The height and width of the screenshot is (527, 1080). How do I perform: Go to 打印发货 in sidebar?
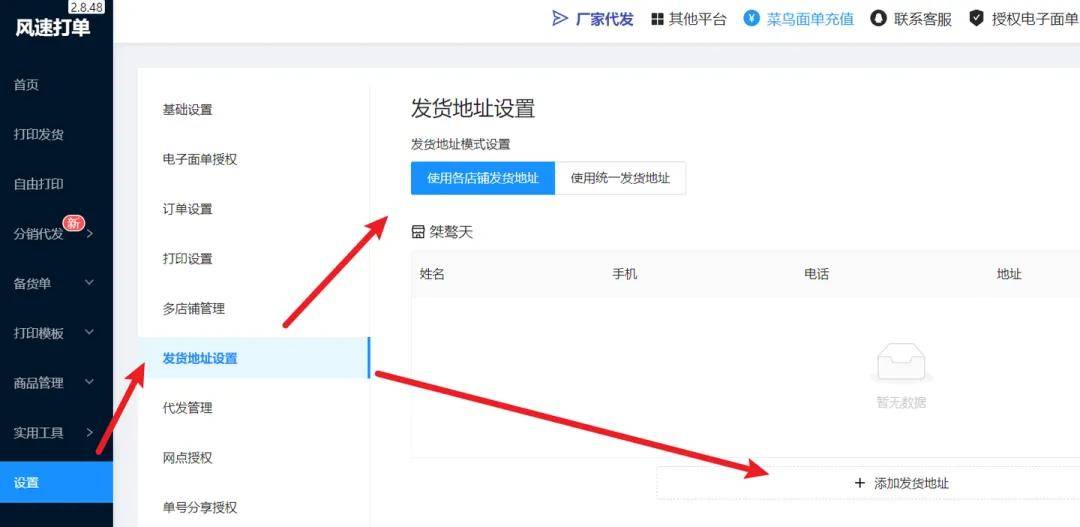pyautogui.click(x=39, y=134)
